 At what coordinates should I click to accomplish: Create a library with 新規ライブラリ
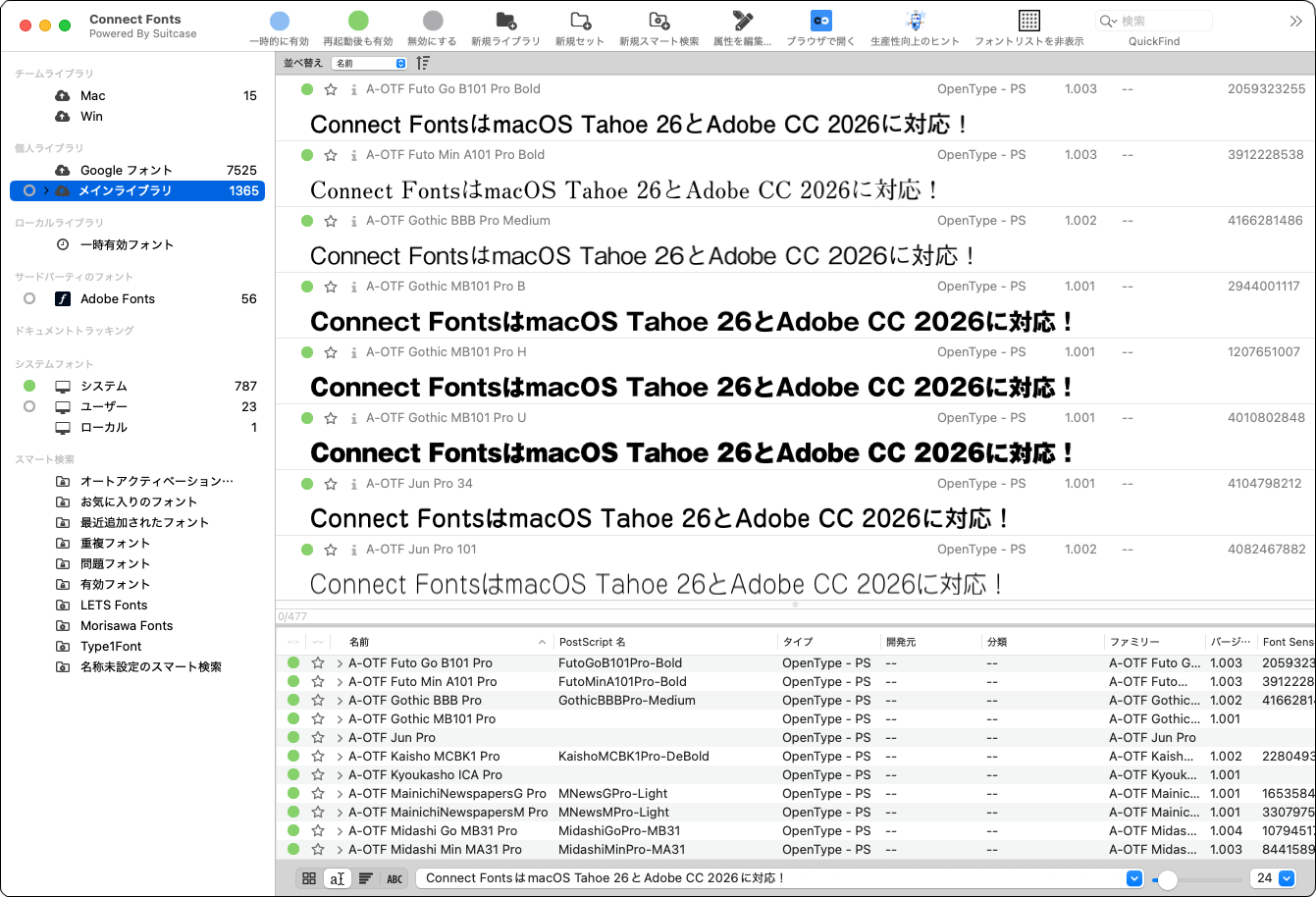(505, 21)
